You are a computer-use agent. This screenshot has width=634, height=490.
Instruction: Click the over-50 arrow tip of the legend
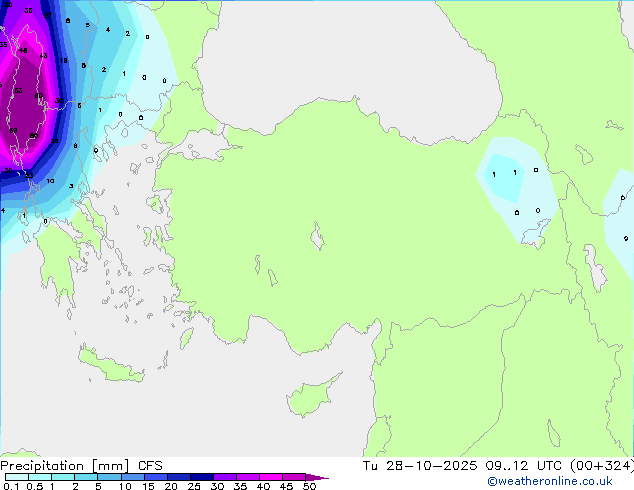317,478
